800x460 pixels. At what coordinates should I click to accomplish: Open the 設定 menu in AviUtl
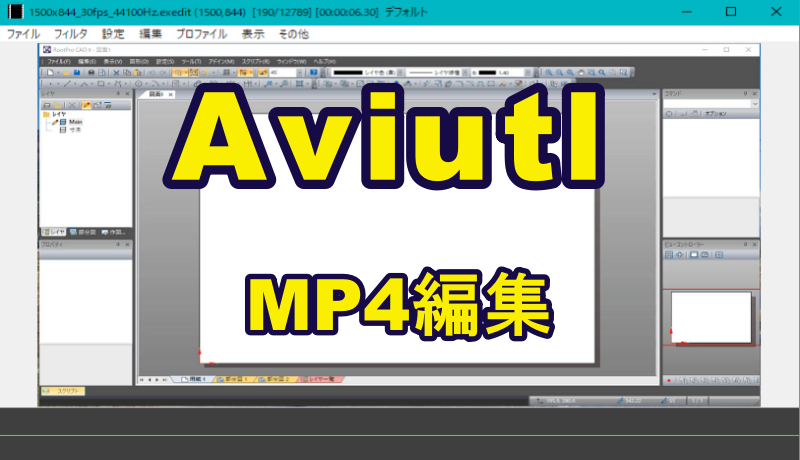pos(113,33)
